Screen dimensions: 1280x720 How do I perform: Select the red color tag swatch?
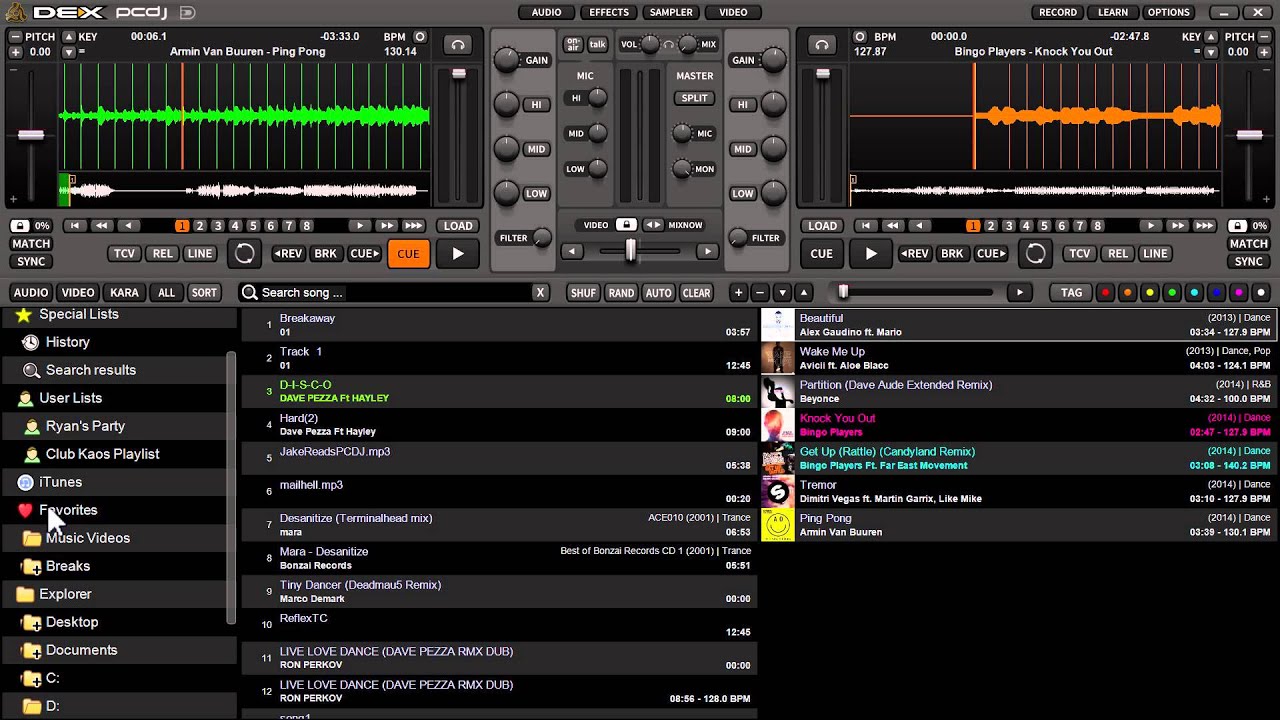(1105, 293)
